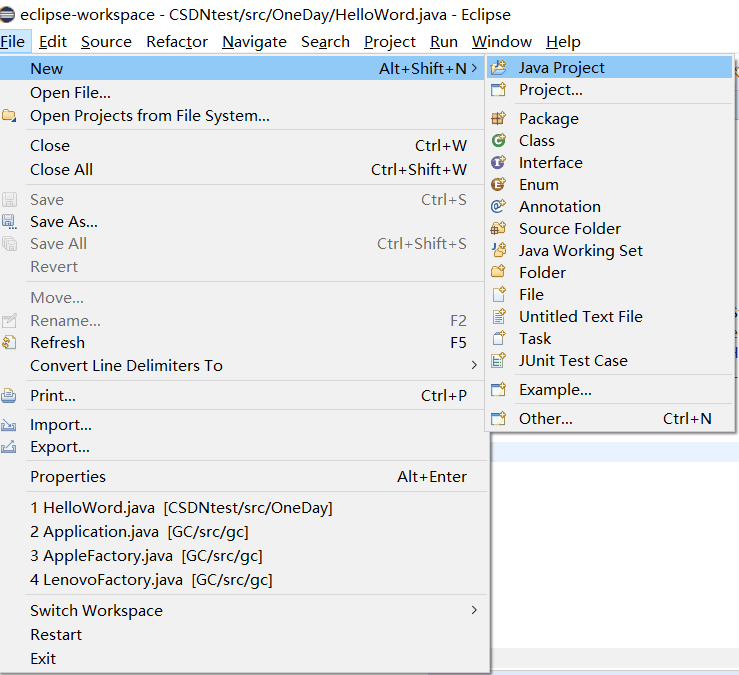Open recent file 3 AppleFactory.java

244,556
